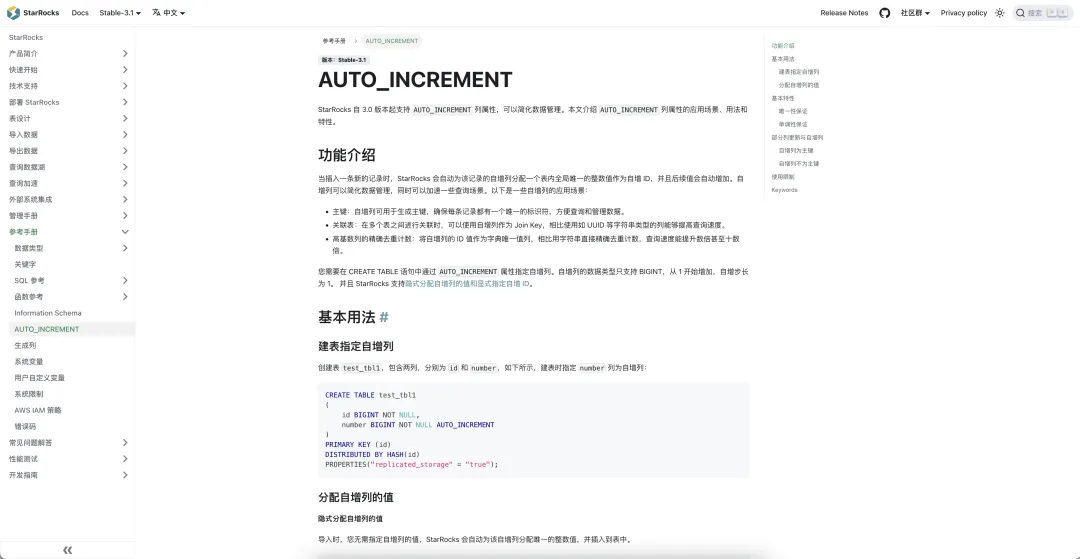Open the Docs navbar item

(x=80, y=13)
